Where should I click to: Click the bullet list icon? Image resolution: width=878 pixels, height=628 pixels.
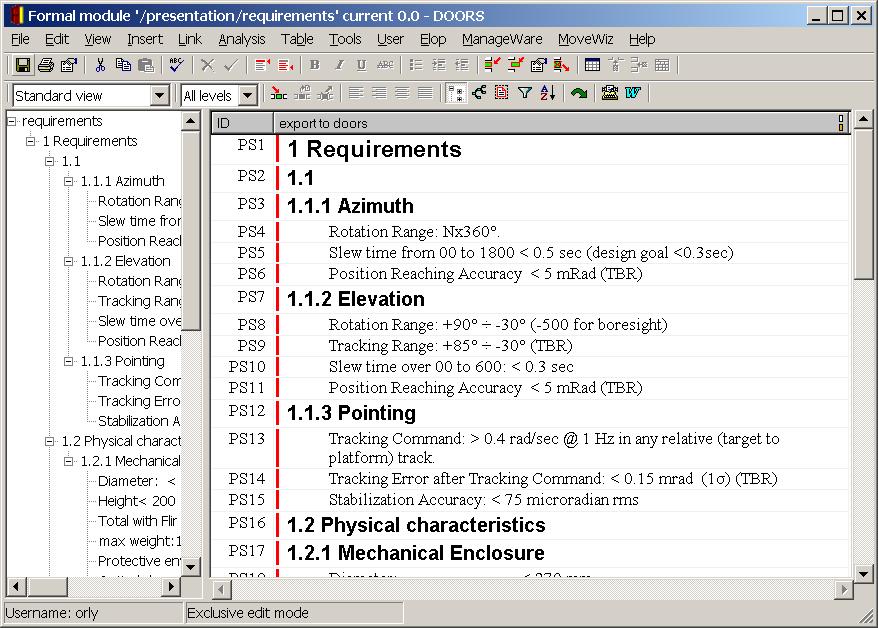pyautogui.click(x=415, y=65)
